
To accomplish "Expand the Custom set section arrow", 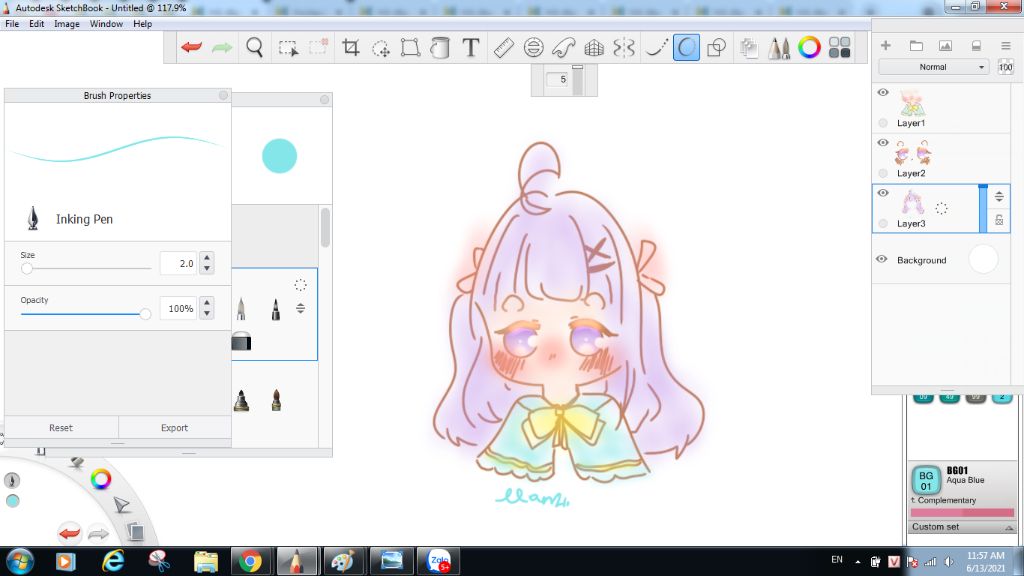I will click(x=1009, y=528).
